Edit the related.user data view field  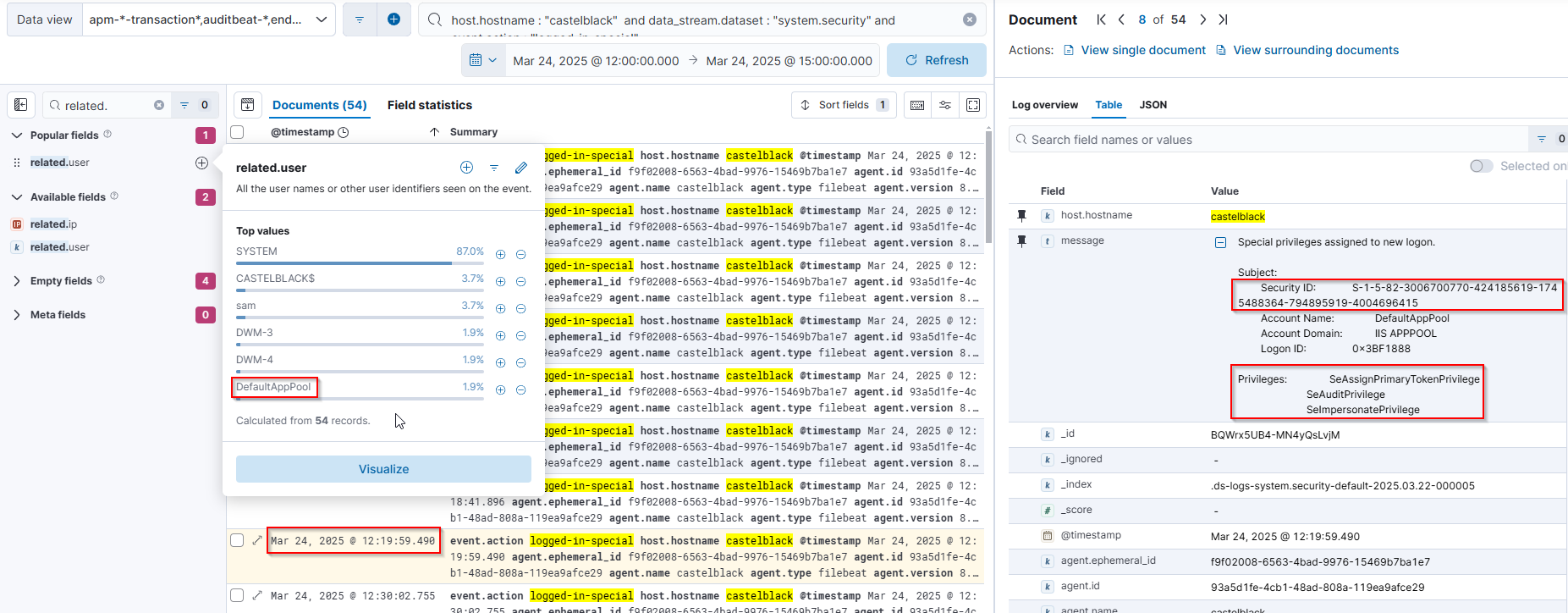(x=521, y=168)
